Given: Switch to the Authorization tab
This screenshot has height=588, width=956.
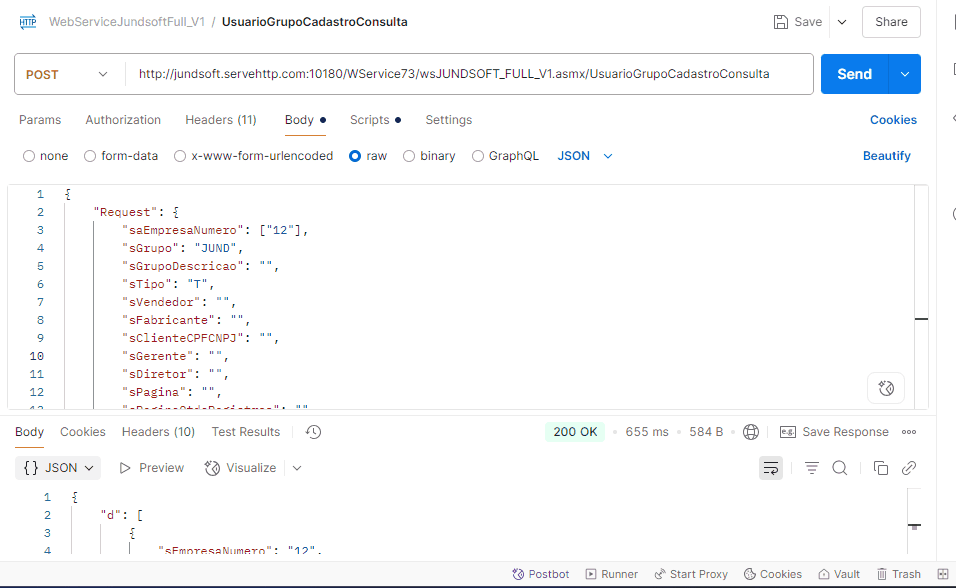Looking at the screenshot, I should click(123, 120).
